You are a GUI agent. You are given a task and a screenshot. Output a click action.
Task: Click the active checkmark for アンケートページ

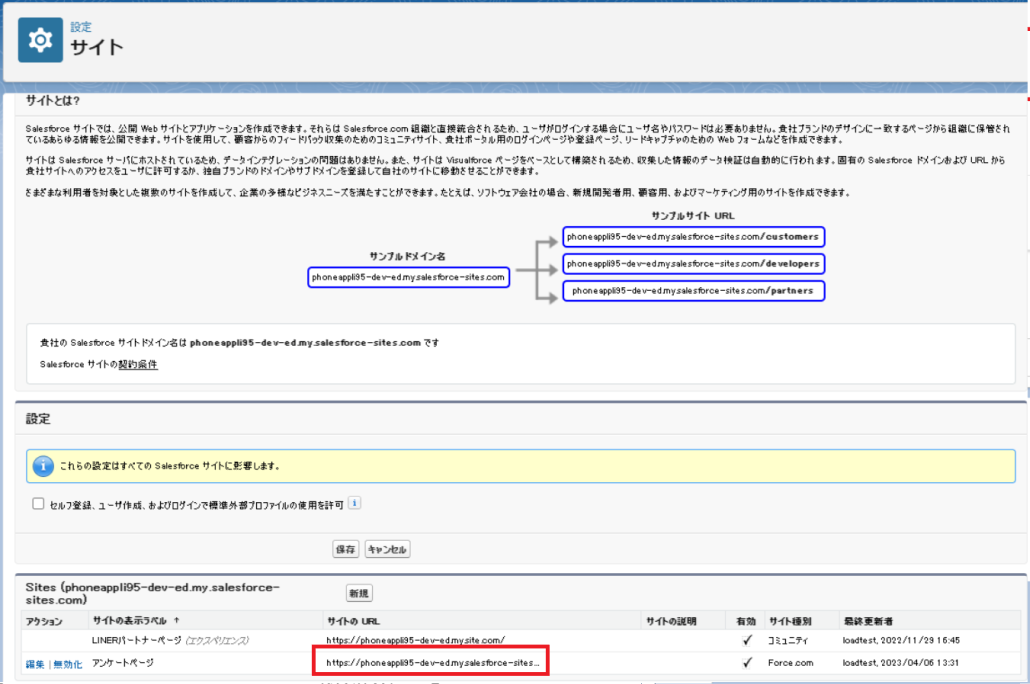click(x=746, y=662)
